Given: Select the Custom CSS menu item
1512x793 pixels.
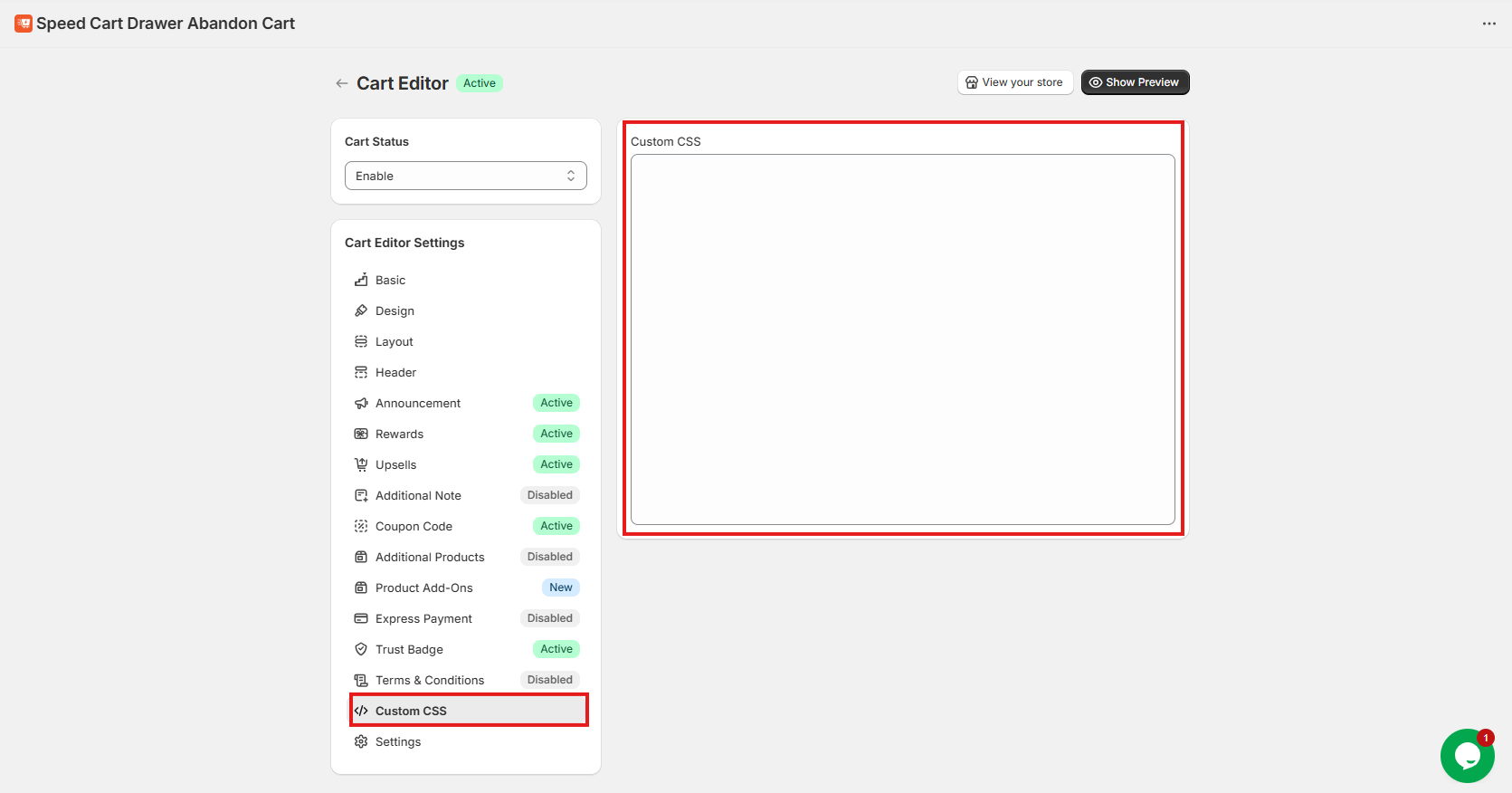Looking at the screenshot, I should pyautogui.click(x=411, y=711).
